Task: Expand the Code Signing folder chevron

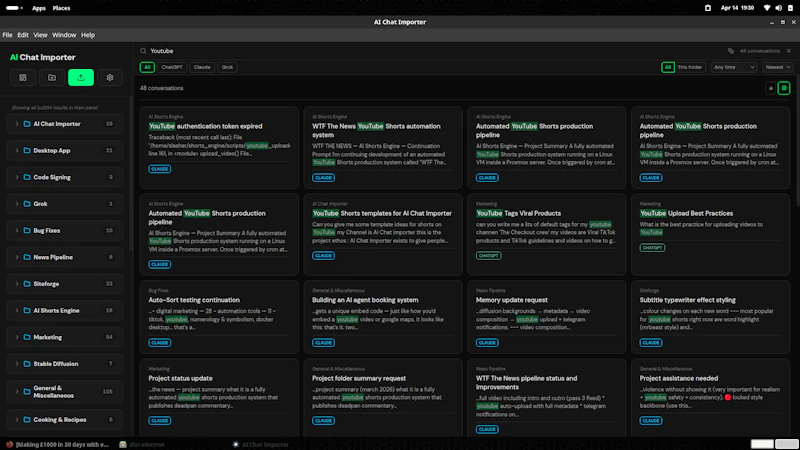Action: tap(17, 177)
